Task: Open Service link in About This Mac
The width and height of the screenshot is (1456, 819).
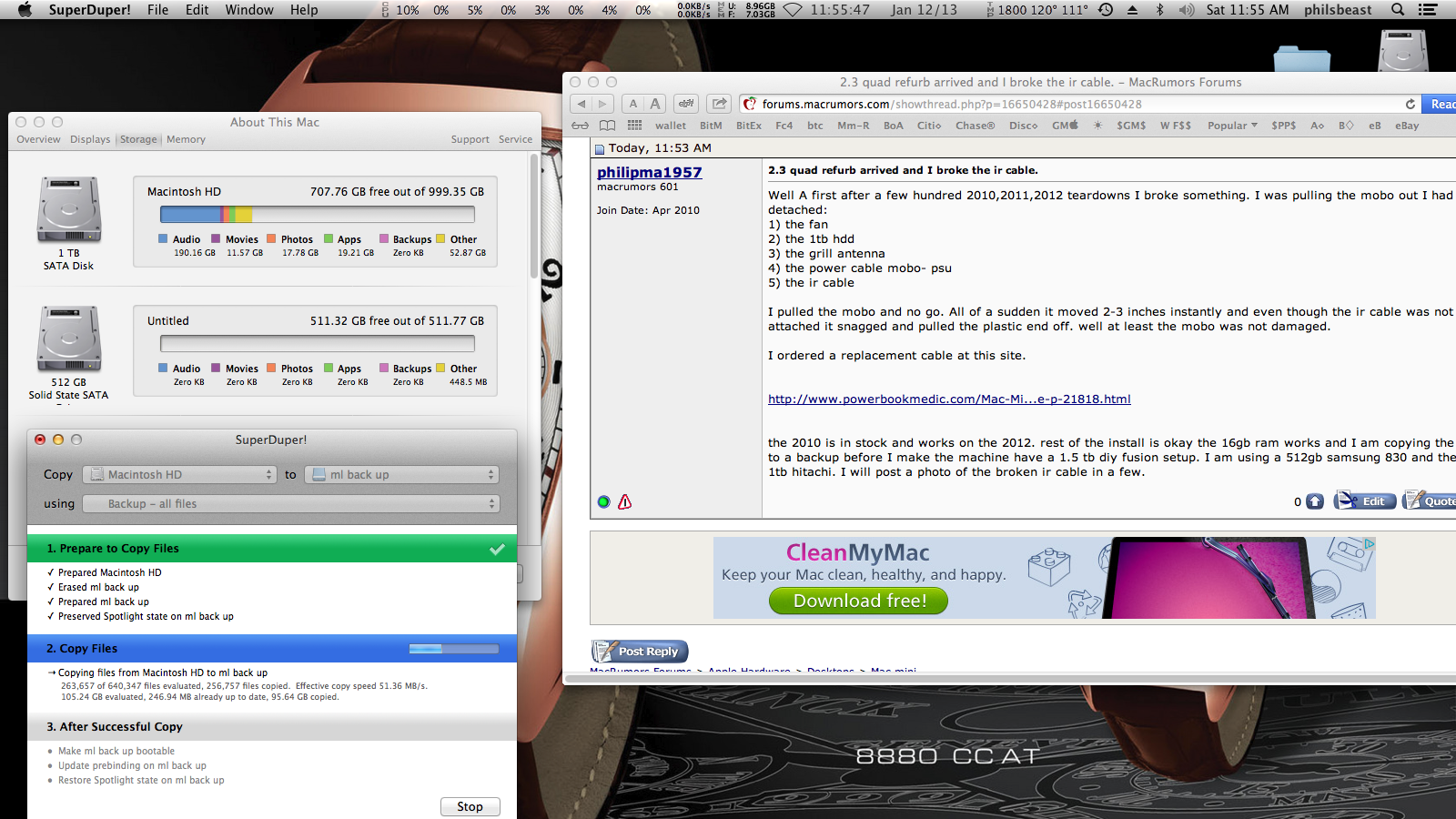Action: pos(515,139)
